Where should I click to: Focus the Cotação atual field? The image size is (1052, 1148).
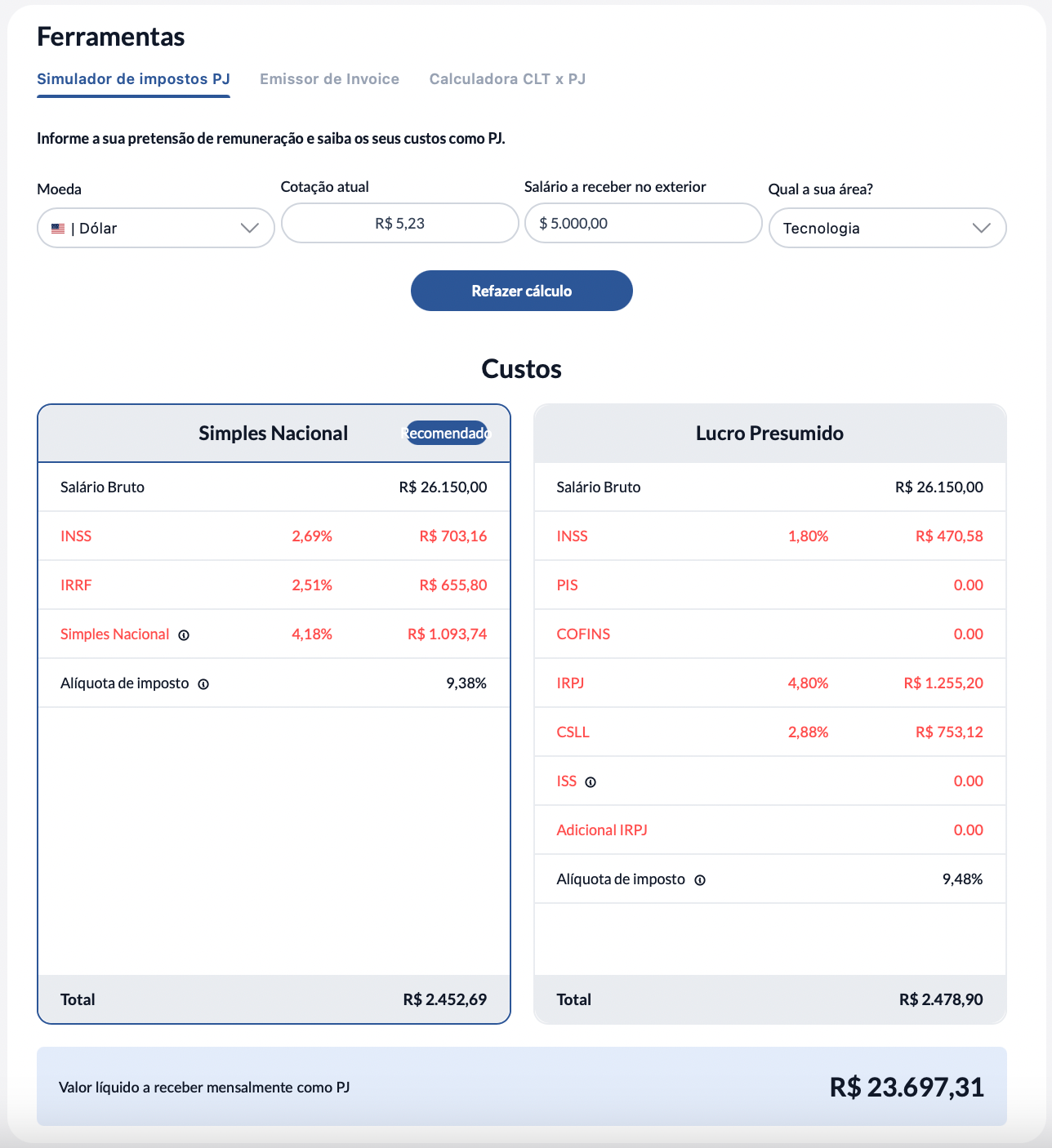pyautogui.click(x=400, y=223)
